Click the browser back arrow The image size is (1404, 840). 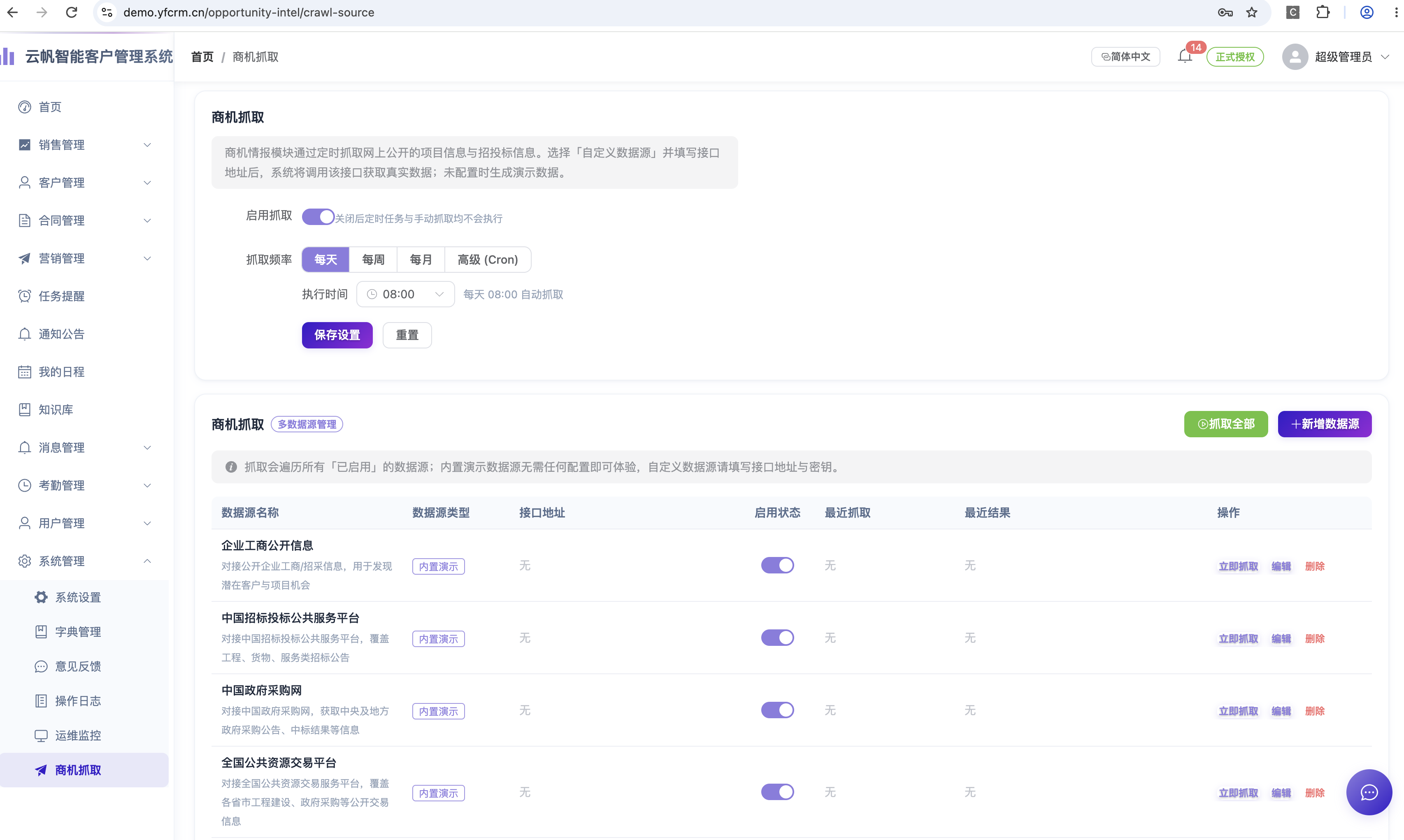[x=12, y=12]
